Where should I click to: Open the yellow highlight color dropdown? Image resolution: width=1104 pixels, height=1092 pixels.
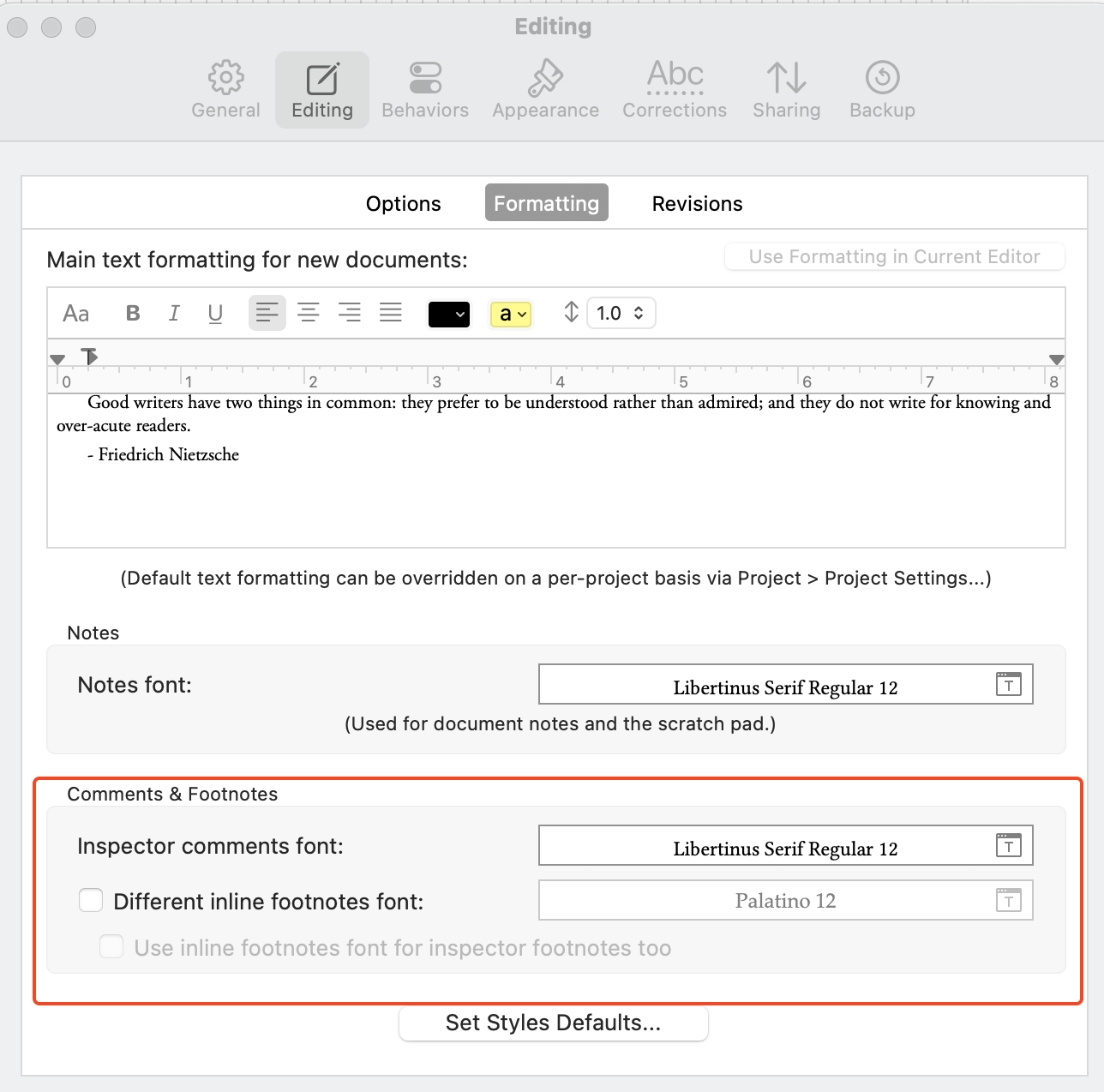click(511, 315)
